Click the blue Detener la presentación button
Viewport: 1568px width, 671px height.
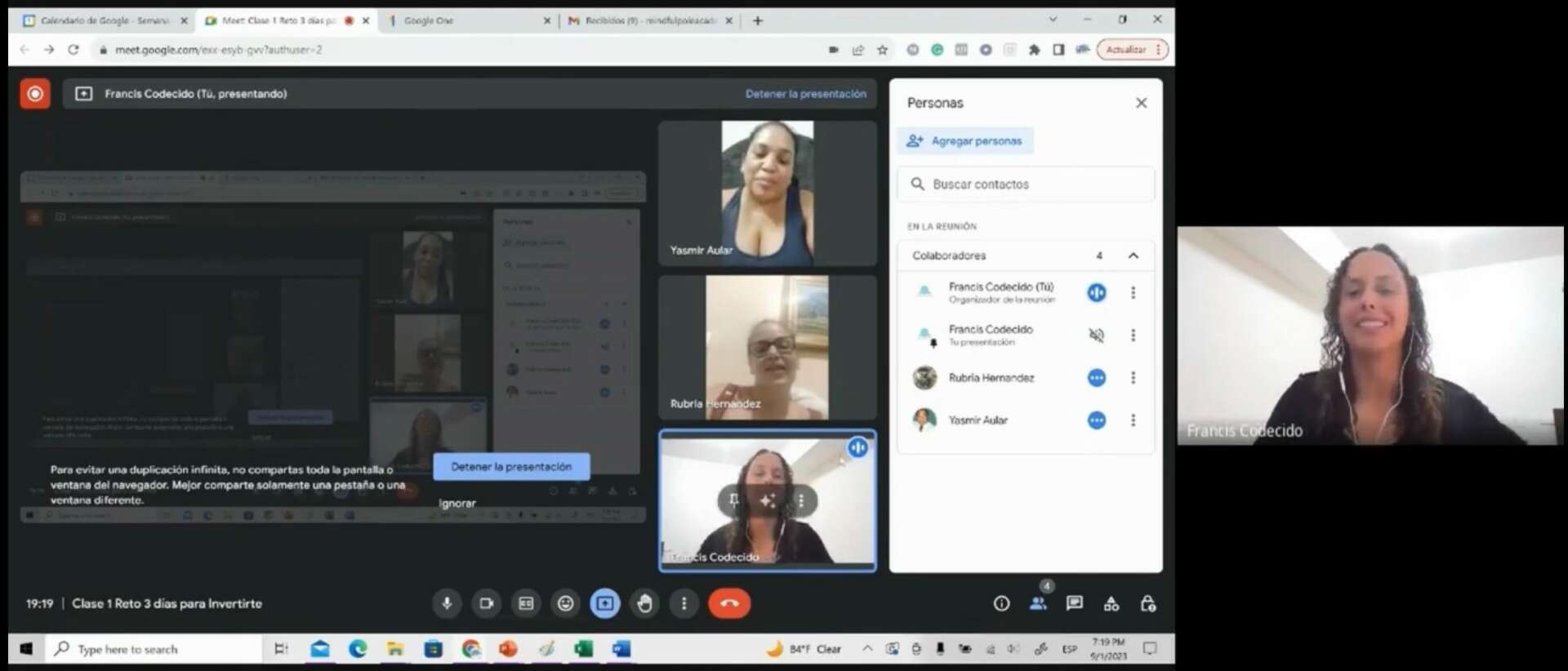511,467
